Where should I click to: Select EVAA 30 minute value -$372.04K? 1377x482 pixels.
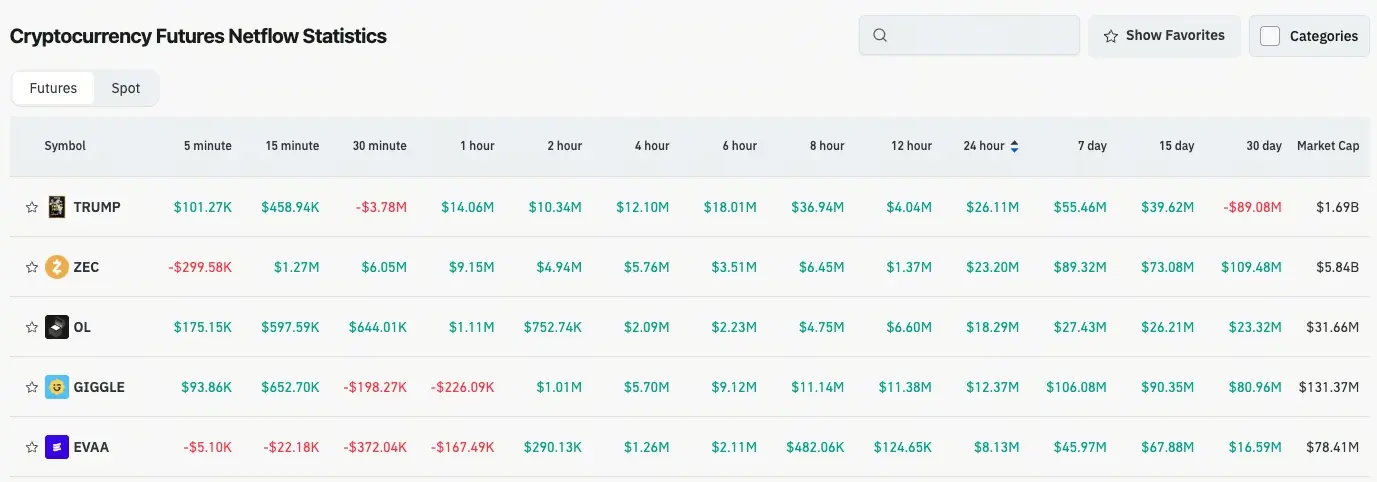375,447
